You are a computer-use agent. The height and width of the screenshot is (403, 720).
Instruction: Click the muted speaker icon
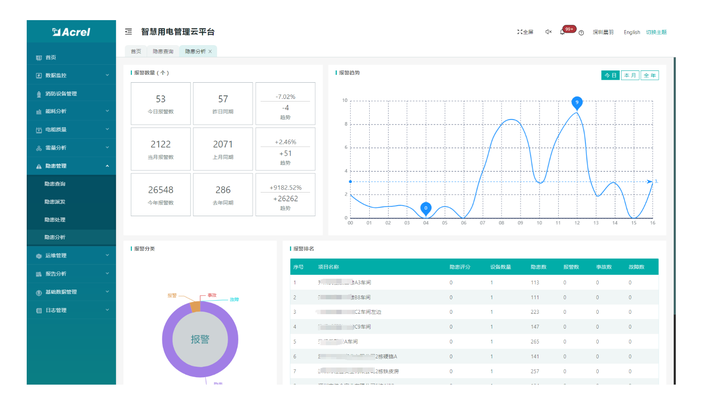pyautogui.click(x=548, y=32)
